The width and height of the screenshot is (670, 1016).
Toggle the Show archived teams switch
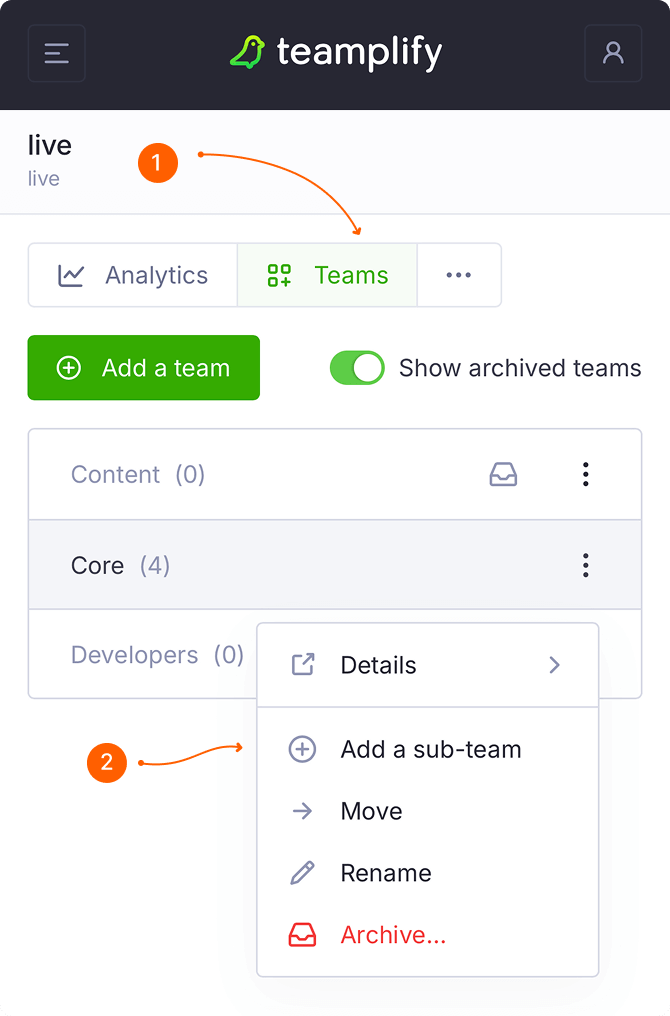point(357,368)
